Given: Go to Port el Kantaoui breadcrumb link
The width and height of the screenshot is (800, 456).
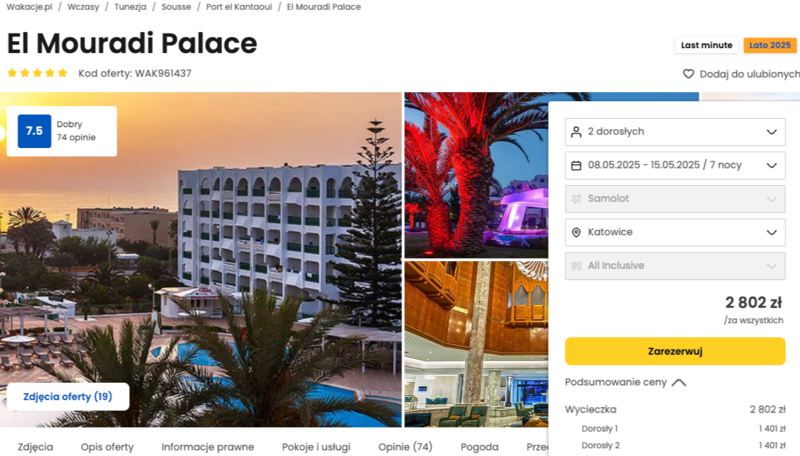Looking at the screenshot, I should pyautogui.click(x=239, y=7).
